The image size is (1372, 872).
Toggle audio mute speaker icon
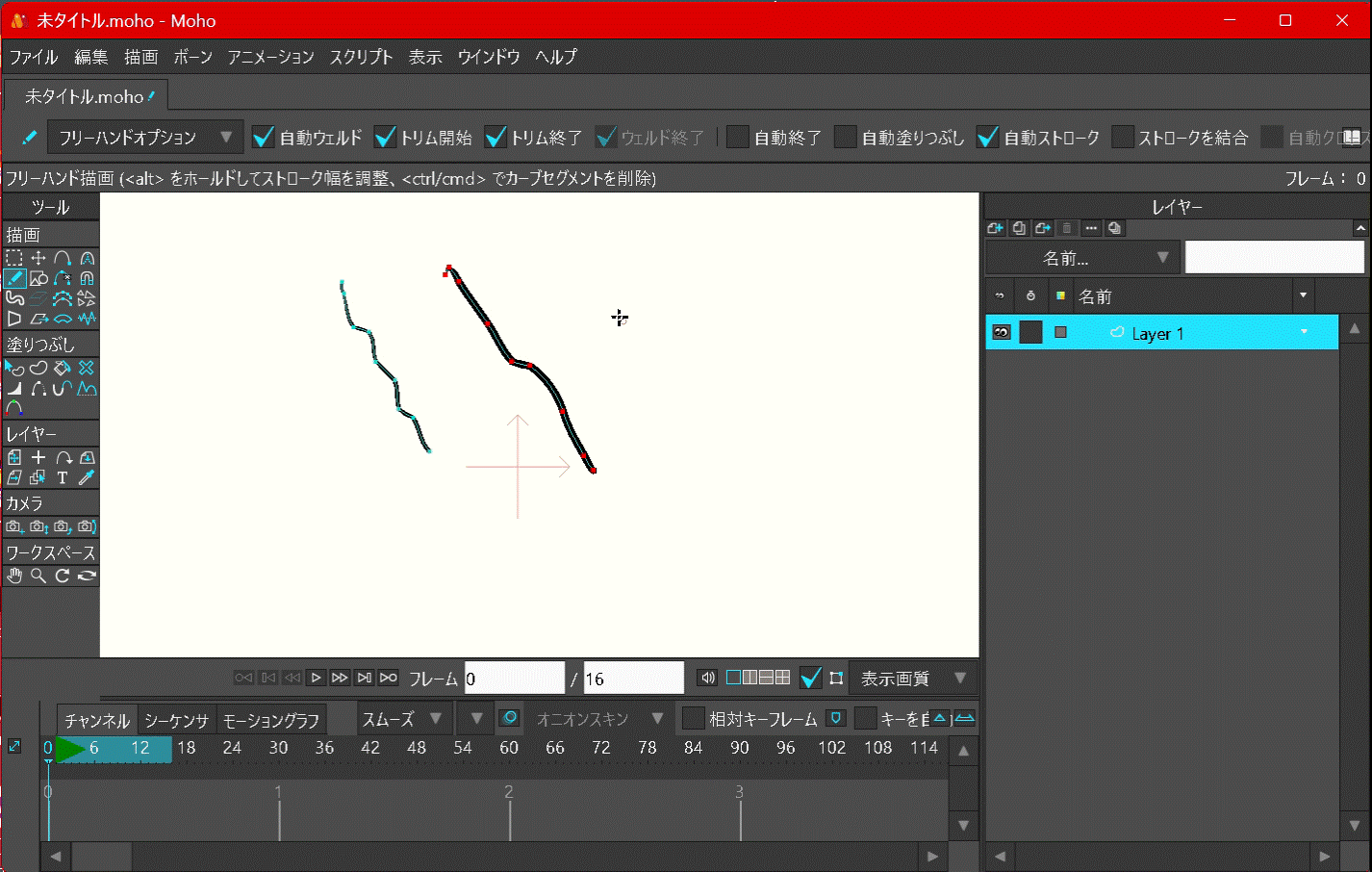[x=707, y=678]
